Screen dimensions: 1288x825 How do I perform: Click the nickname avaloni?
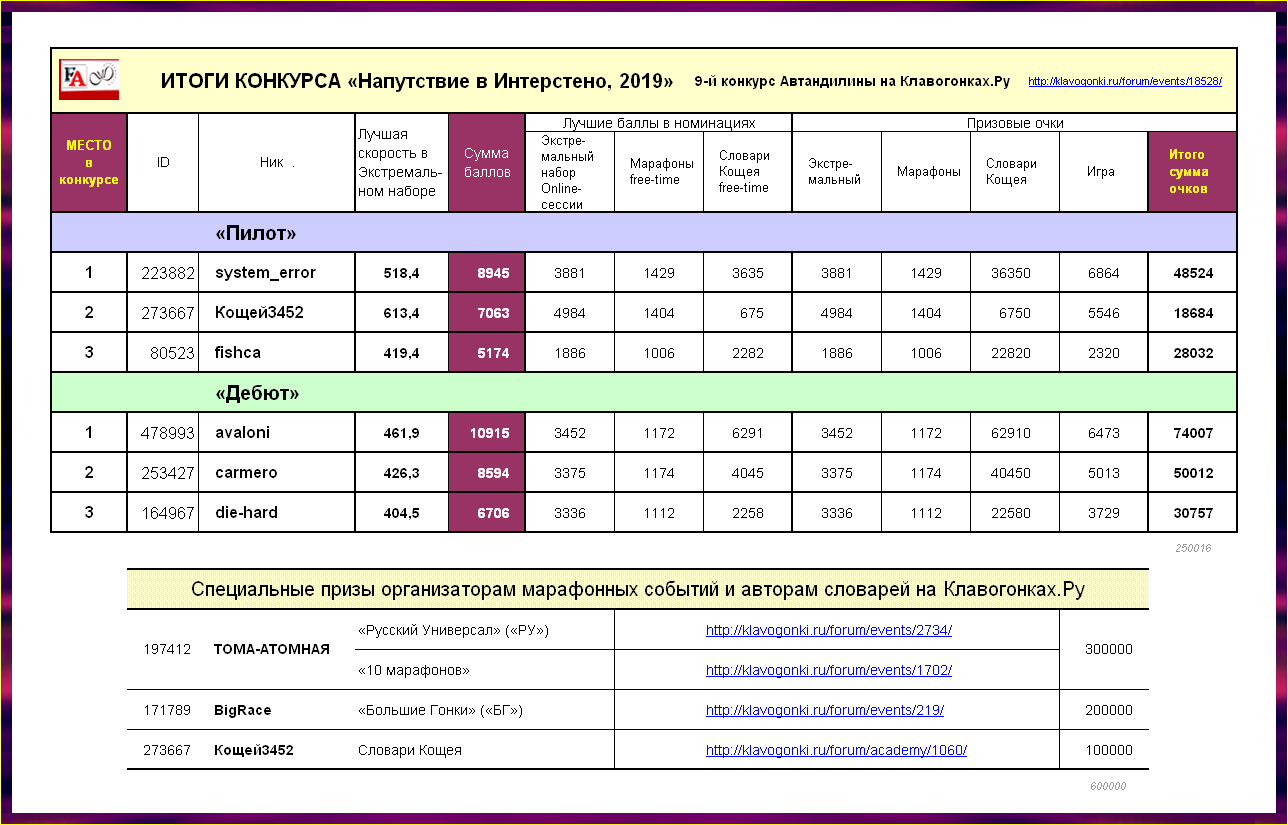click(242, 433)
